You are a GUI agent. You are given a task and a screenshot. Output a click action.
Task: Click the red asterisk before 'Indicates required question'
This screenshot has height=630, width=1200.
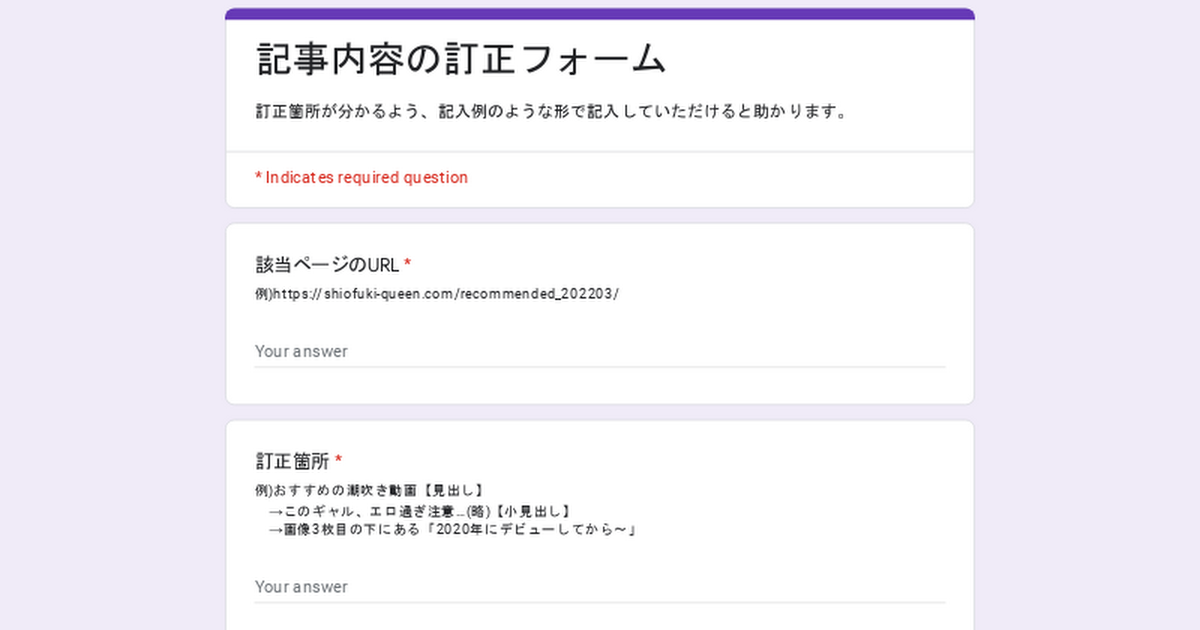click(x=258, y=177)
